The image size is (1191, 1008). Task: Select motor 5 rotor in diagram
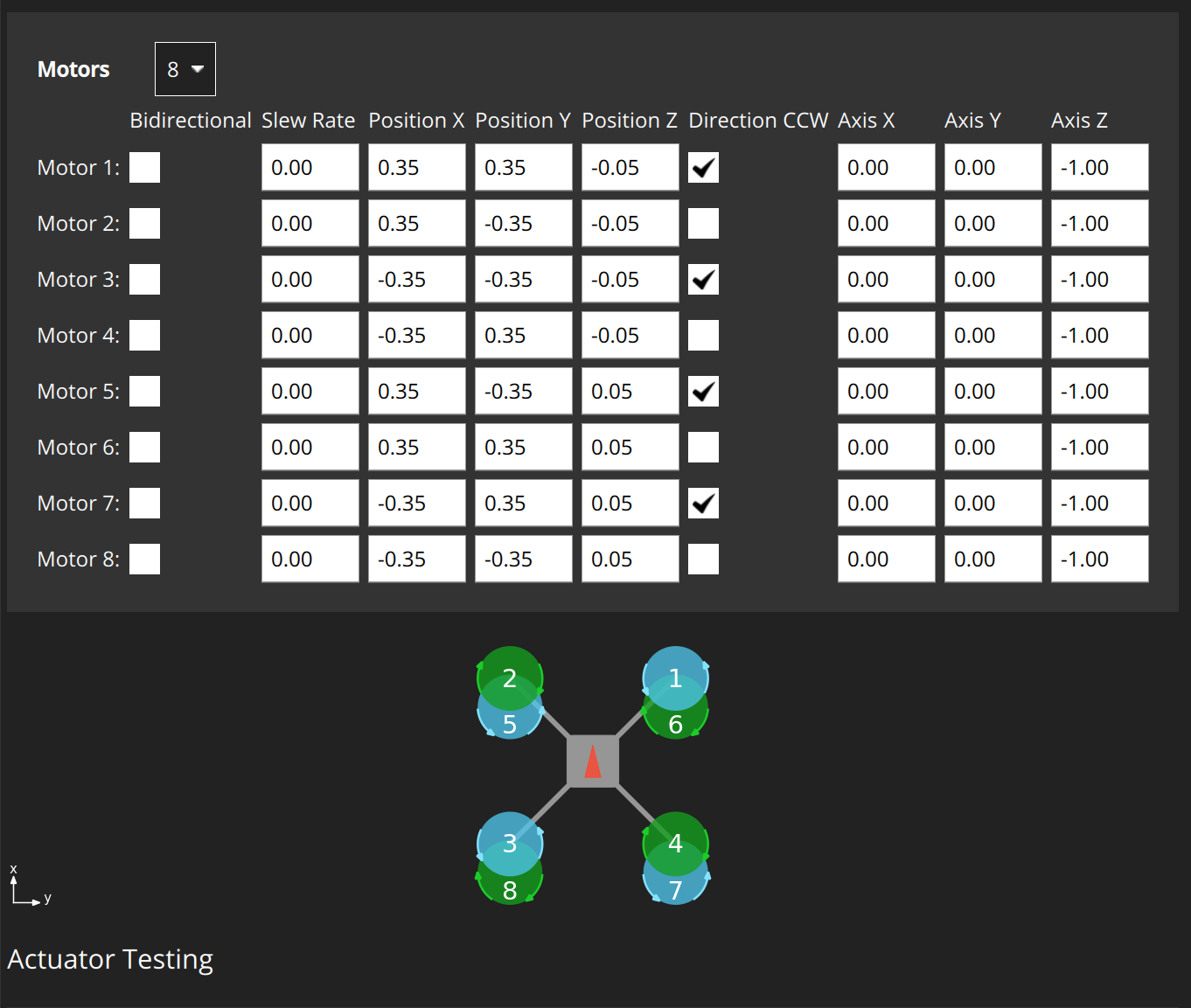coord(510,726)
